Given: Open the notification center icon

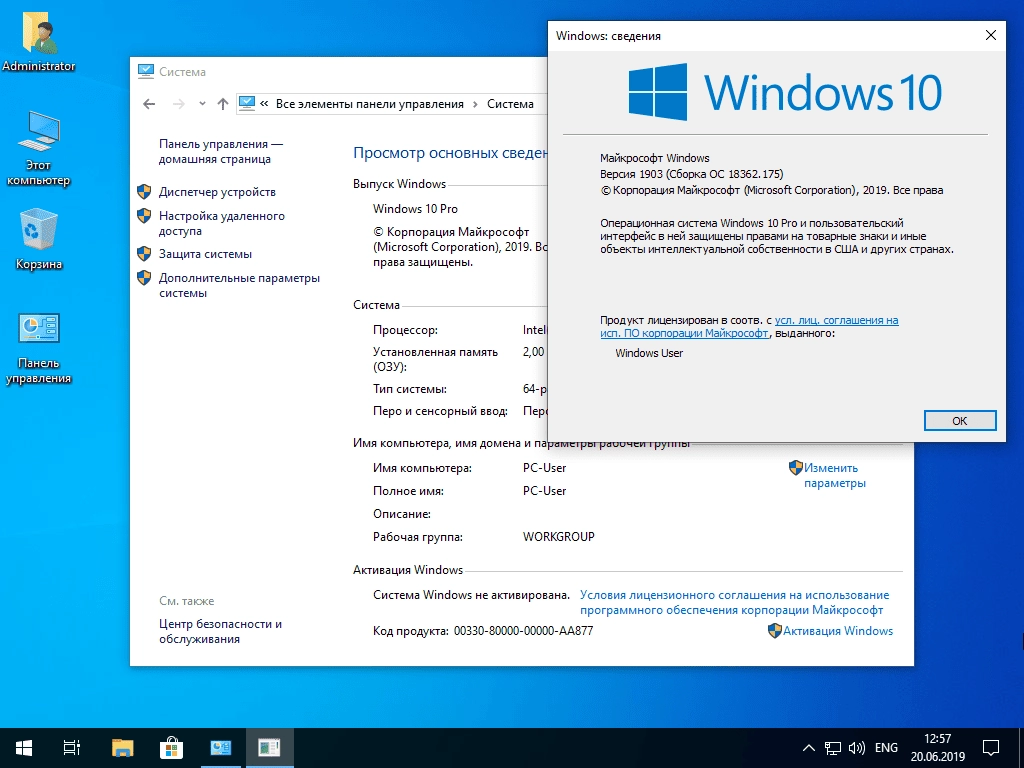Looking at the screenshot, I should [x=991, y=748].
